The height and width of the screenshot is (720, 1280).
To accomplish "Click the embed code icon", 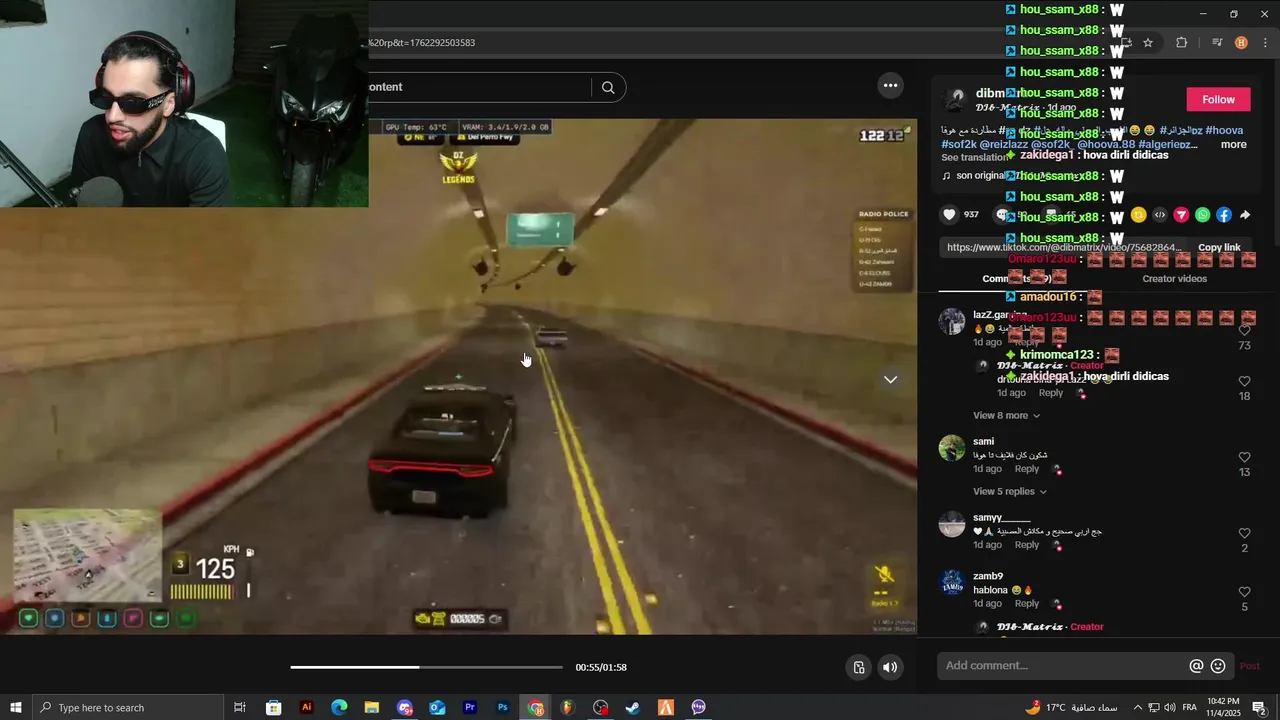I will 1159,215.
